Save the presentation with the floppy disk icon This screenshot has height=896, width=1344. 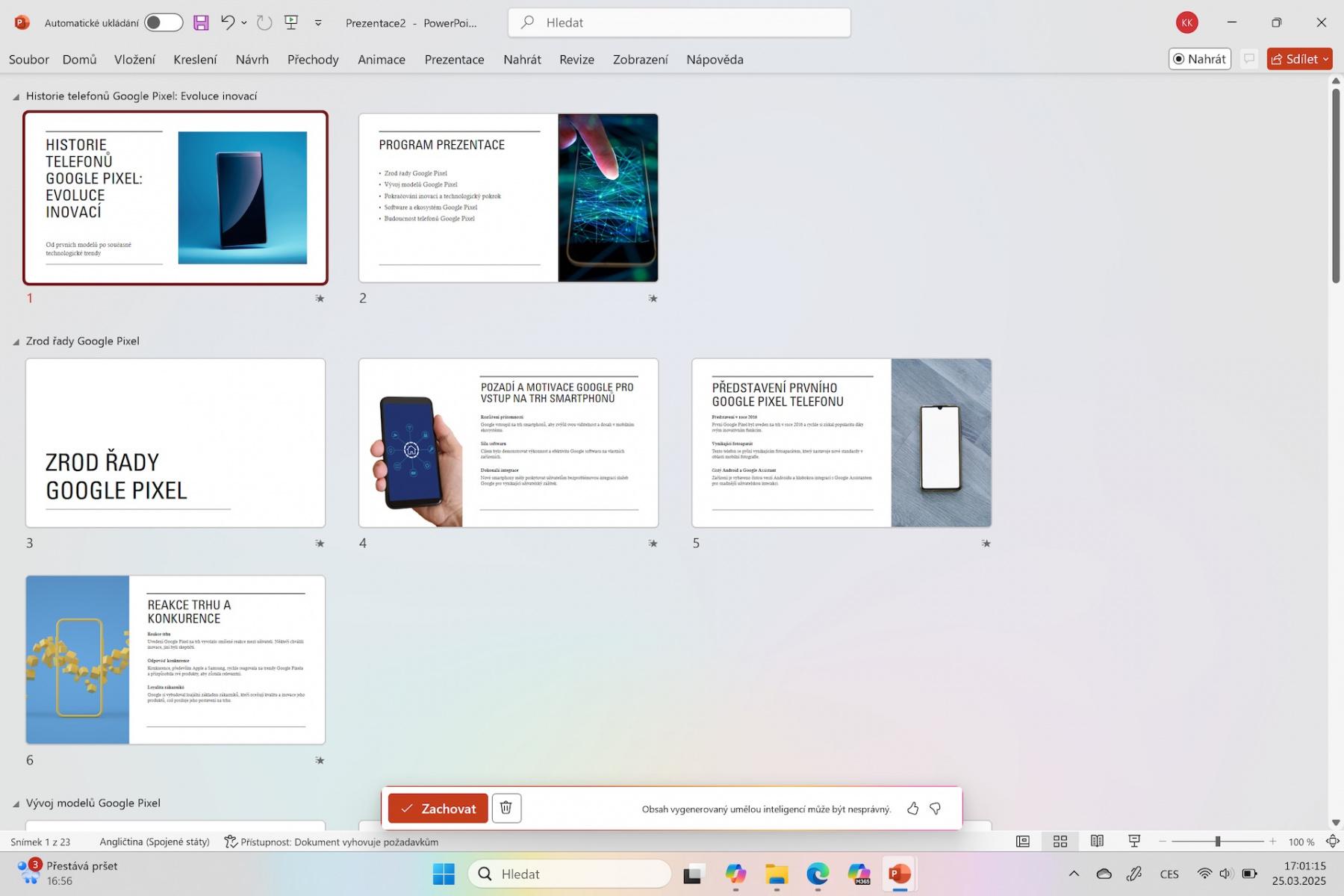(x=201, y=22)
